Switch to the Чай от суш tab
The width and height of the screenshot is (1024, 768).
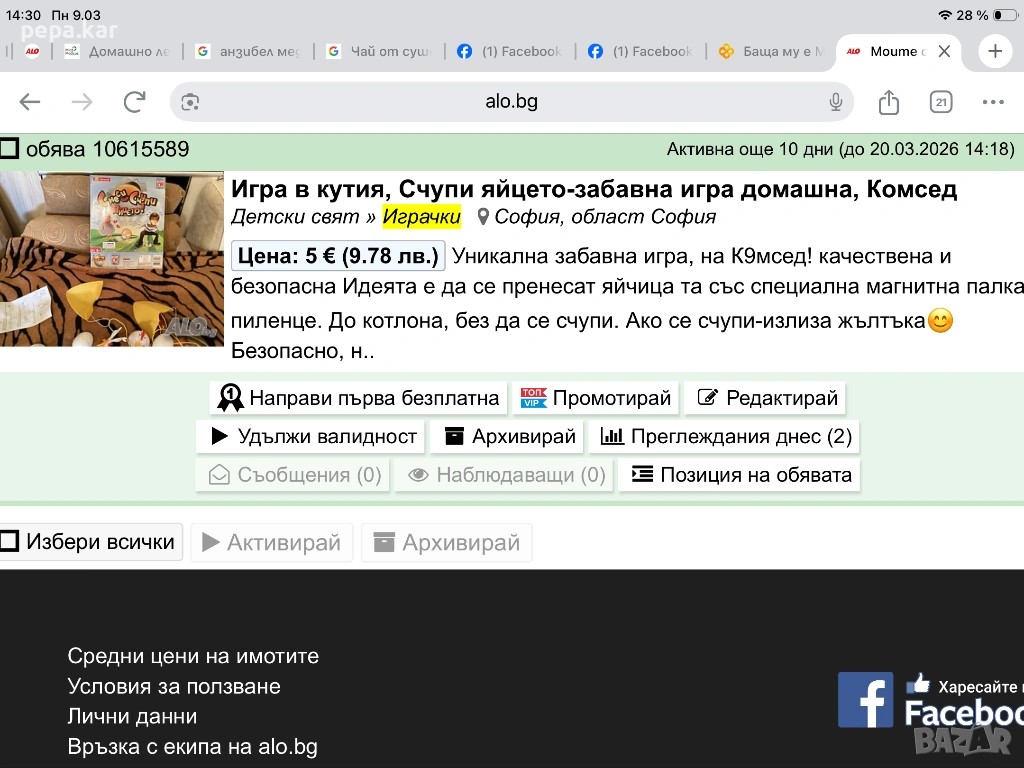click(x=379, y=51)
